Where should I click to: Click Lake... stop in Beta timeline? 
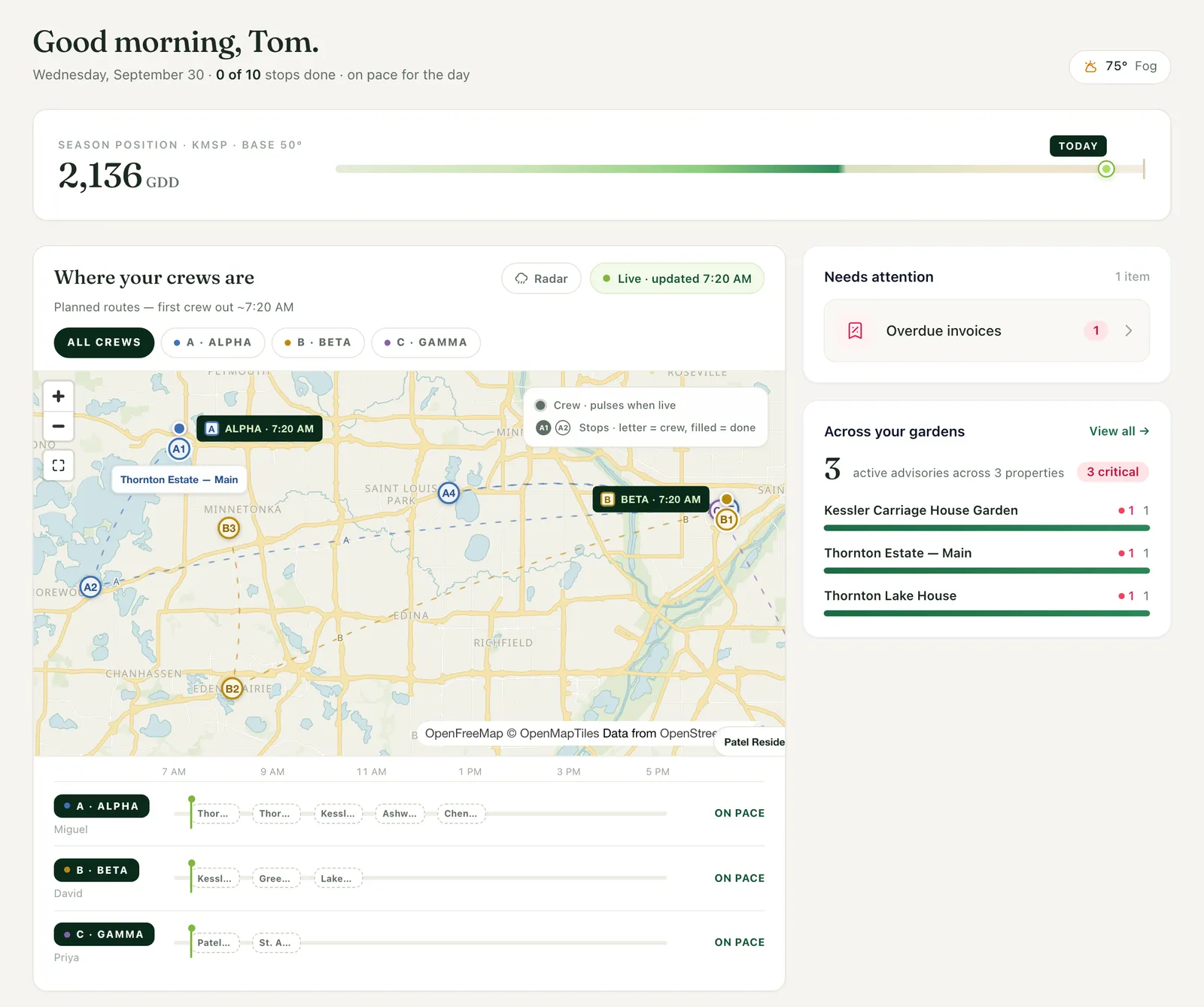point(337,878)
